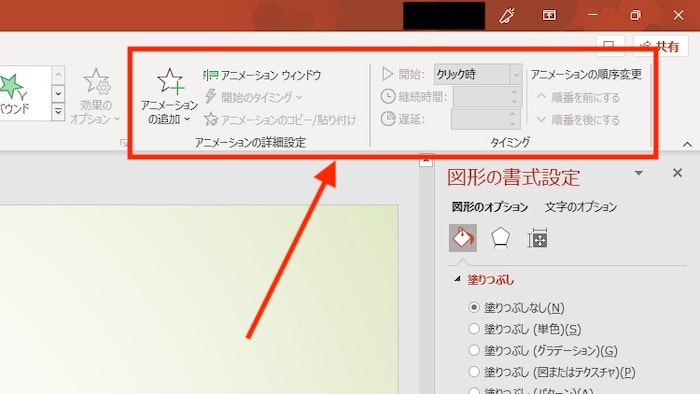
Task: Click 開始のタイミング trigger option
Action: tap(253, 97)
